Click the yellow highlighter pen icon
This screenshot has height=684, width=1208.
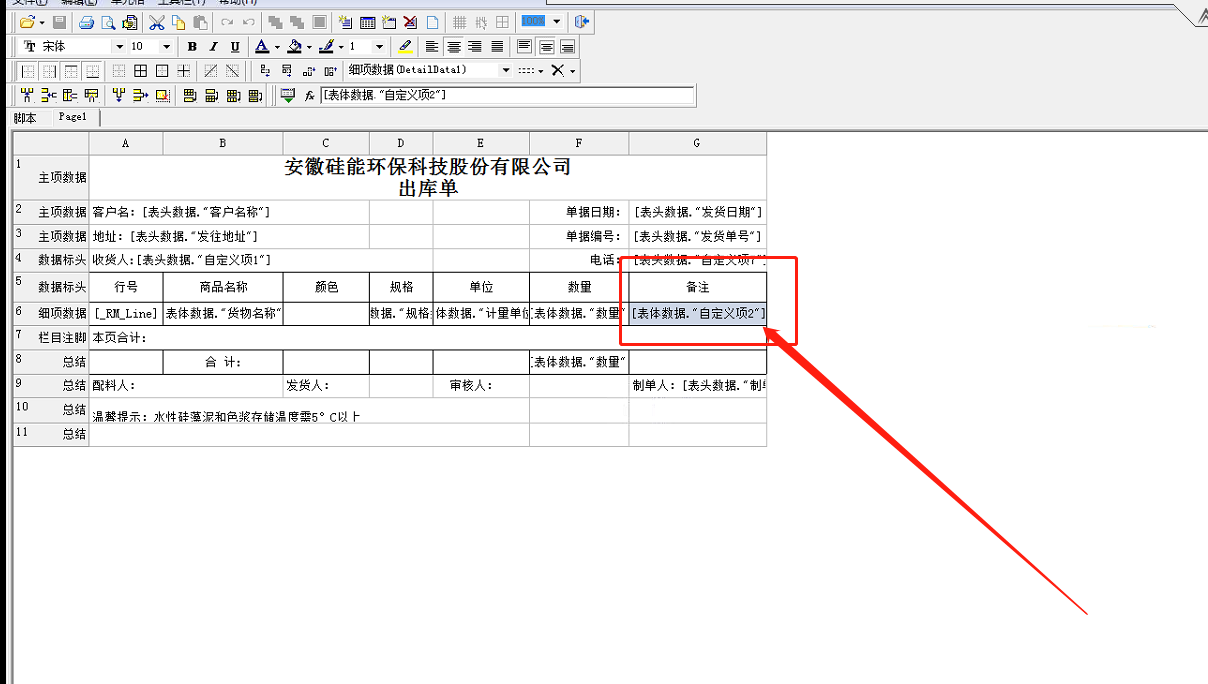coord(405,47)
